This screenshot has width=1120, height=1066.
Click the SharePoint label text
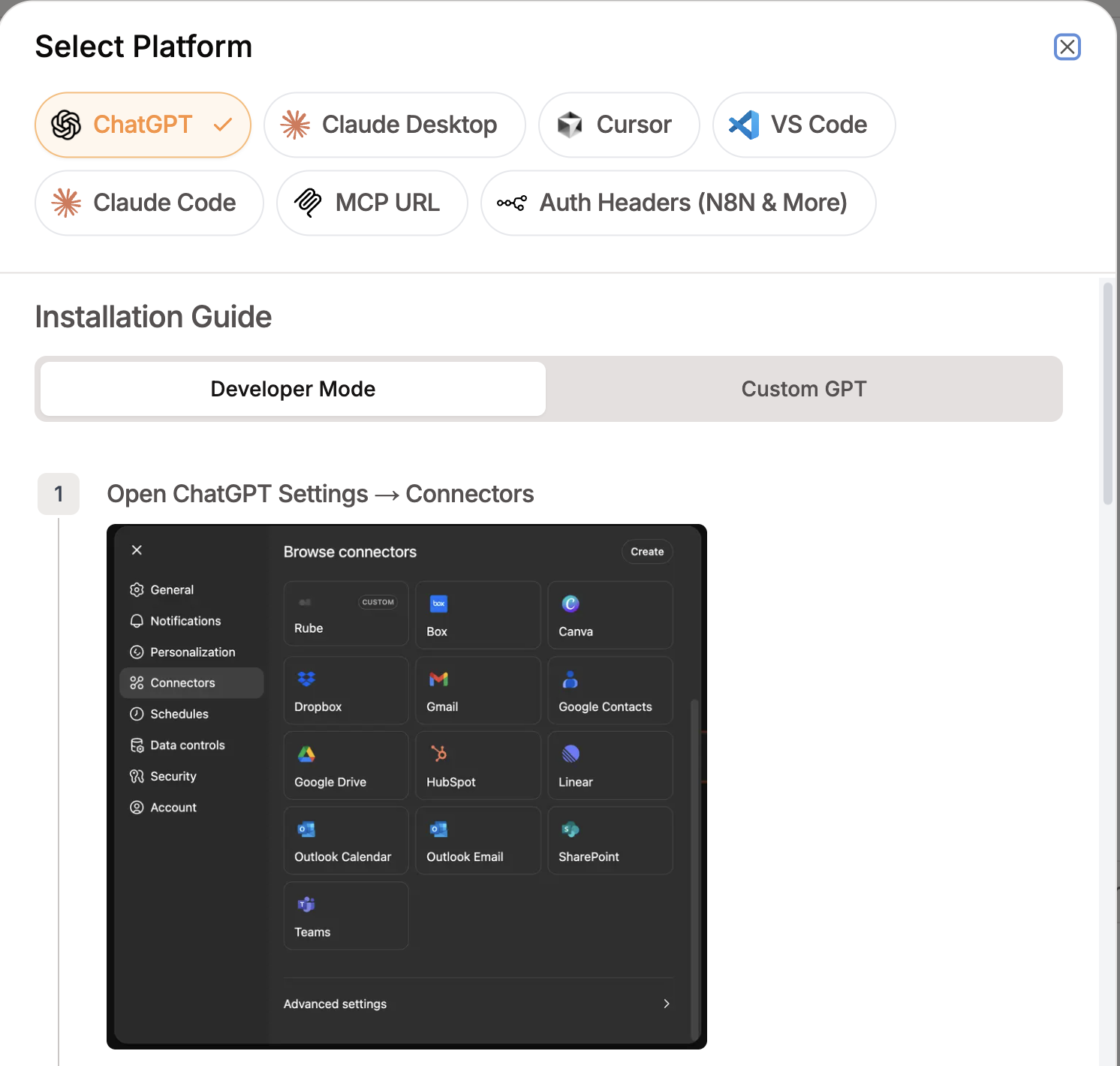click(589, 857)
